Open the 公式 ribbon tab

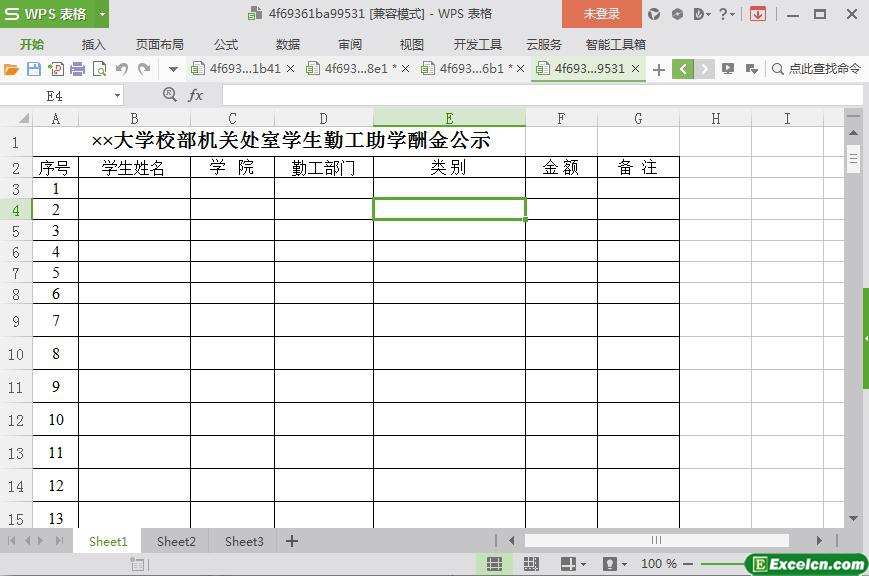[226, 44]
